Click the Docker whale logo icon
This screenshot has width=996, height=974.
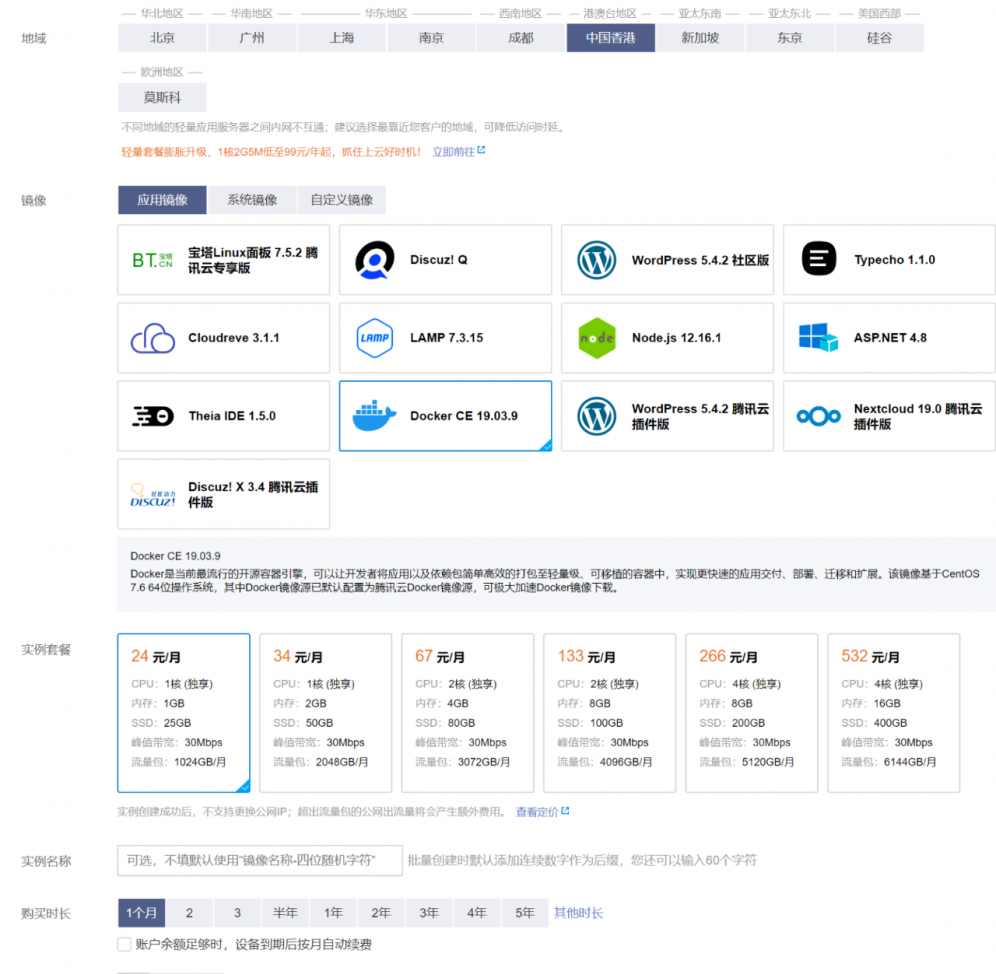pos(374,416)
